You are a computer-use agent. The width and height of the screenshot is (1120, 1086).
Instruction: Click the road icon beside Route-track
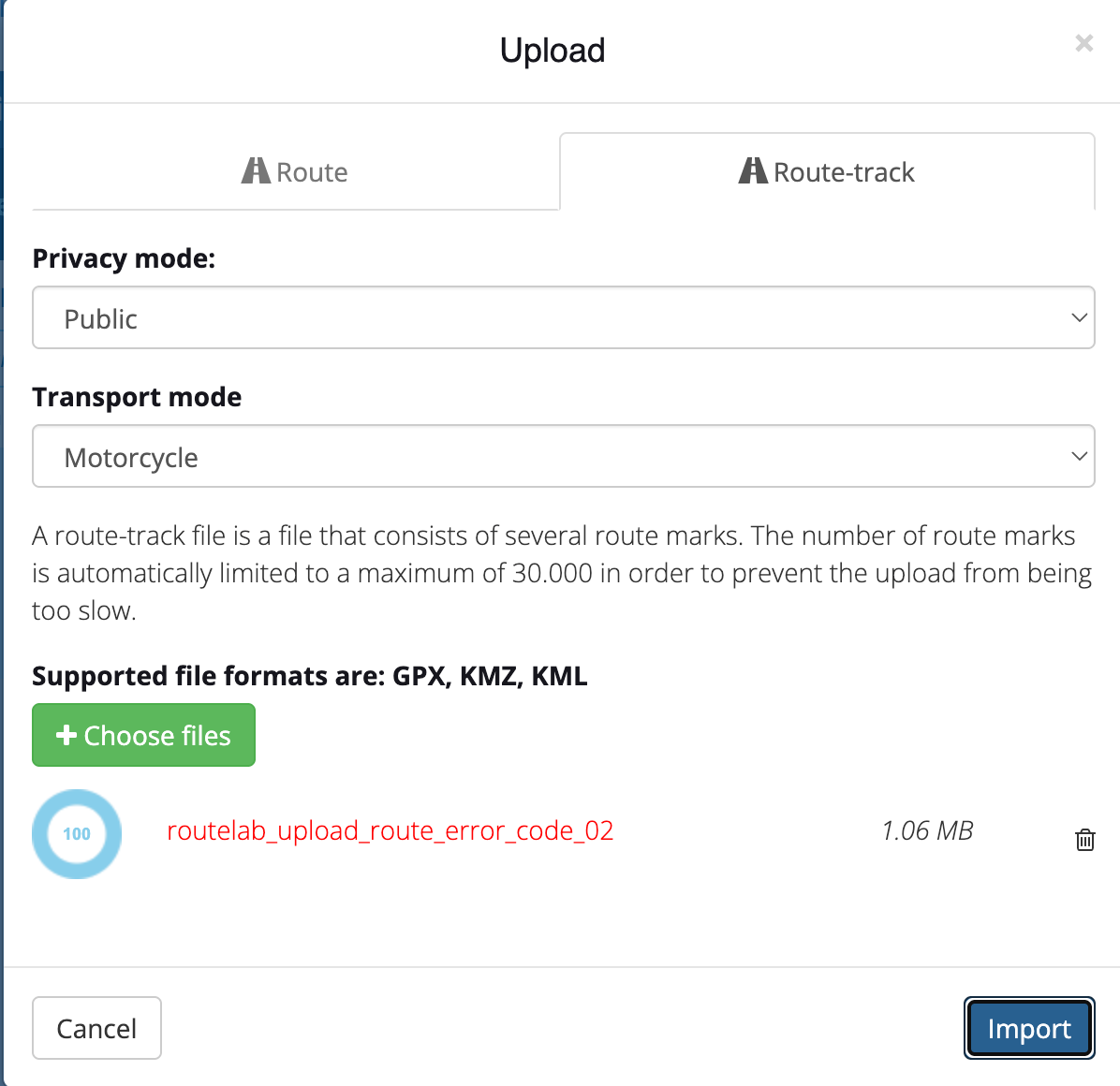(753, 170)
